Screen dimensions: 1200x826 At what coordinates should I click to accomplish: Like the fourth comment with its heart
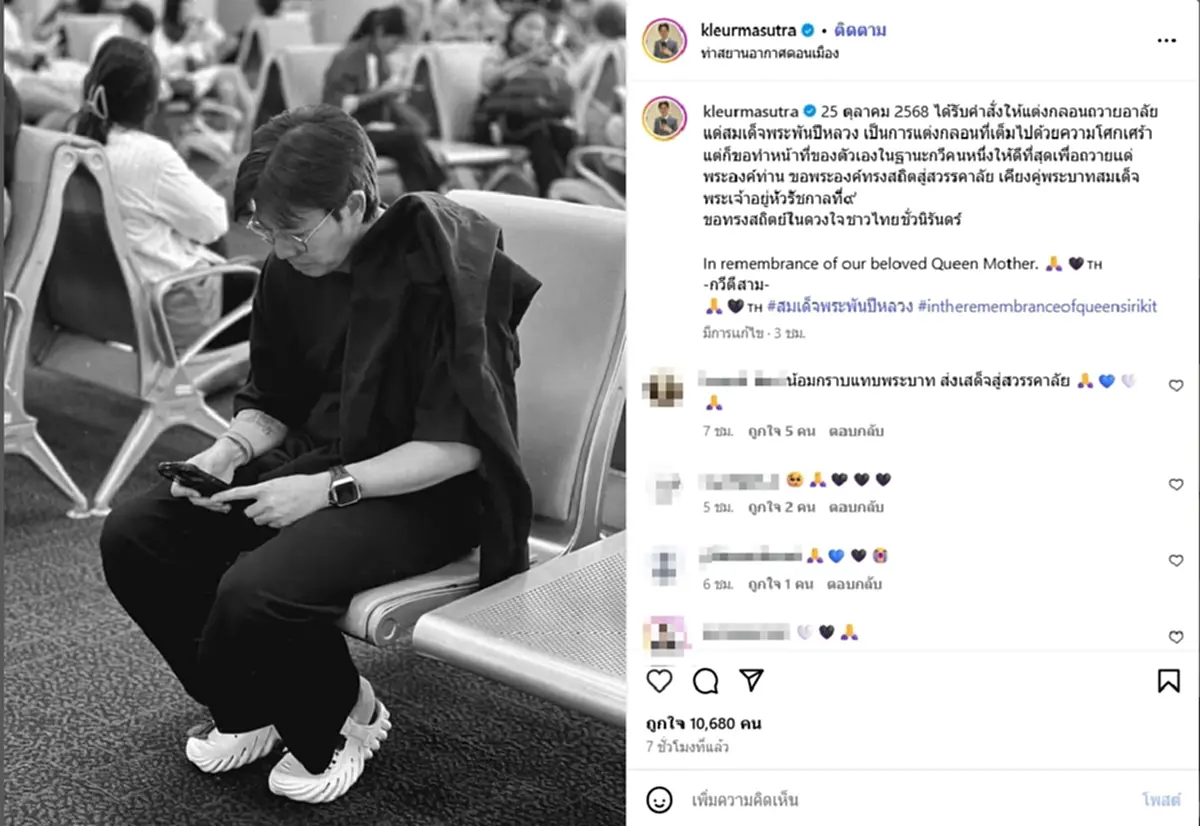1176,636
